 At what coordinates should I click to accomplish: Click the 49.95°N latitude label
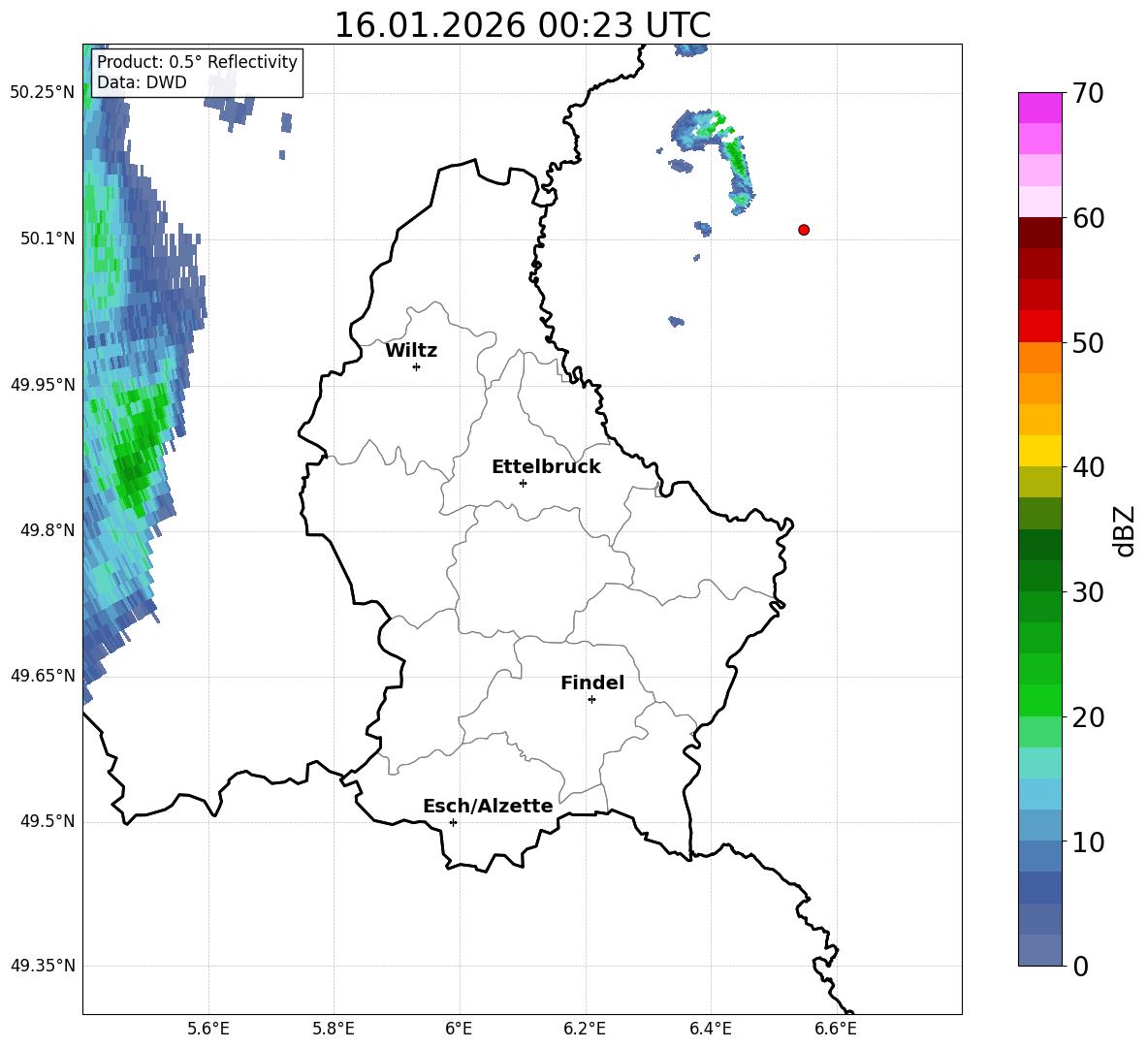tap(44, 384)
